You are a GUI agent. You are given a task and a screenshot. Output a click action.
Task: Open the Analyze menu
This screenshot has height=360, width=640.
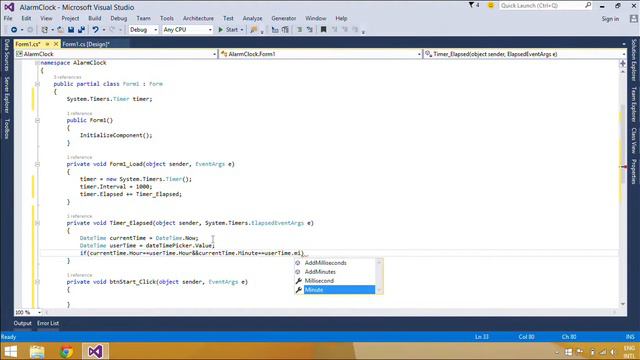tap(252, 18)
